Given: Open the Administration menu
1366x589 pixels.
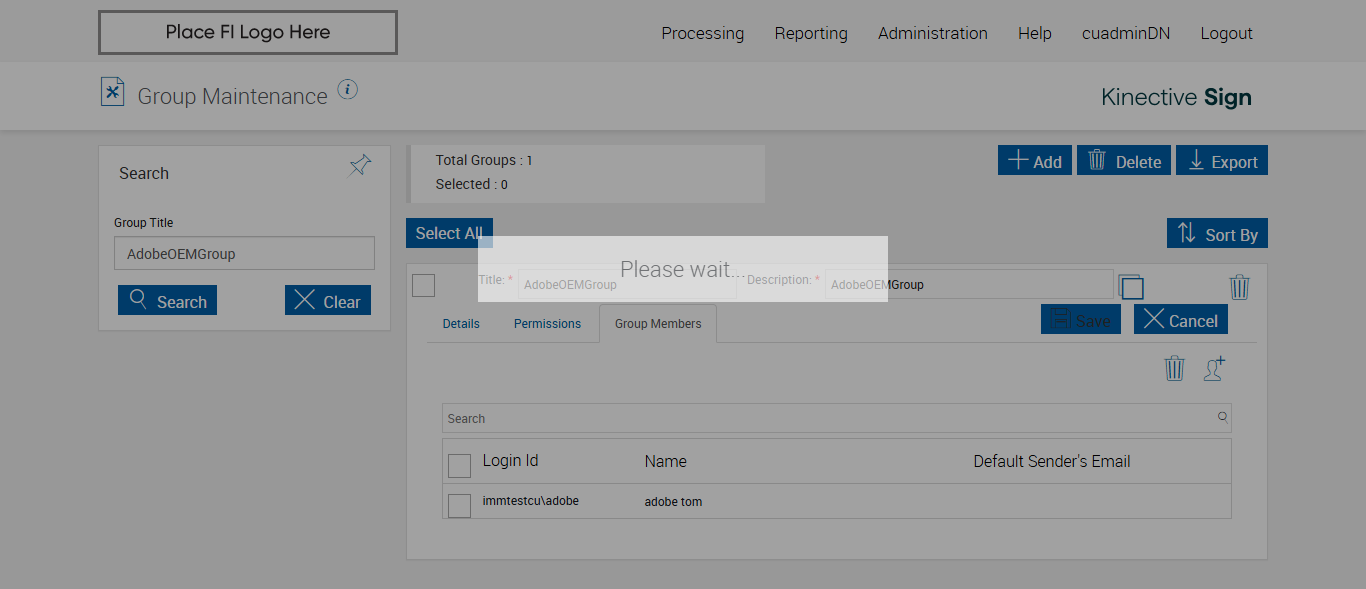Looking at the screenshot, I should (x=932, y=33).
